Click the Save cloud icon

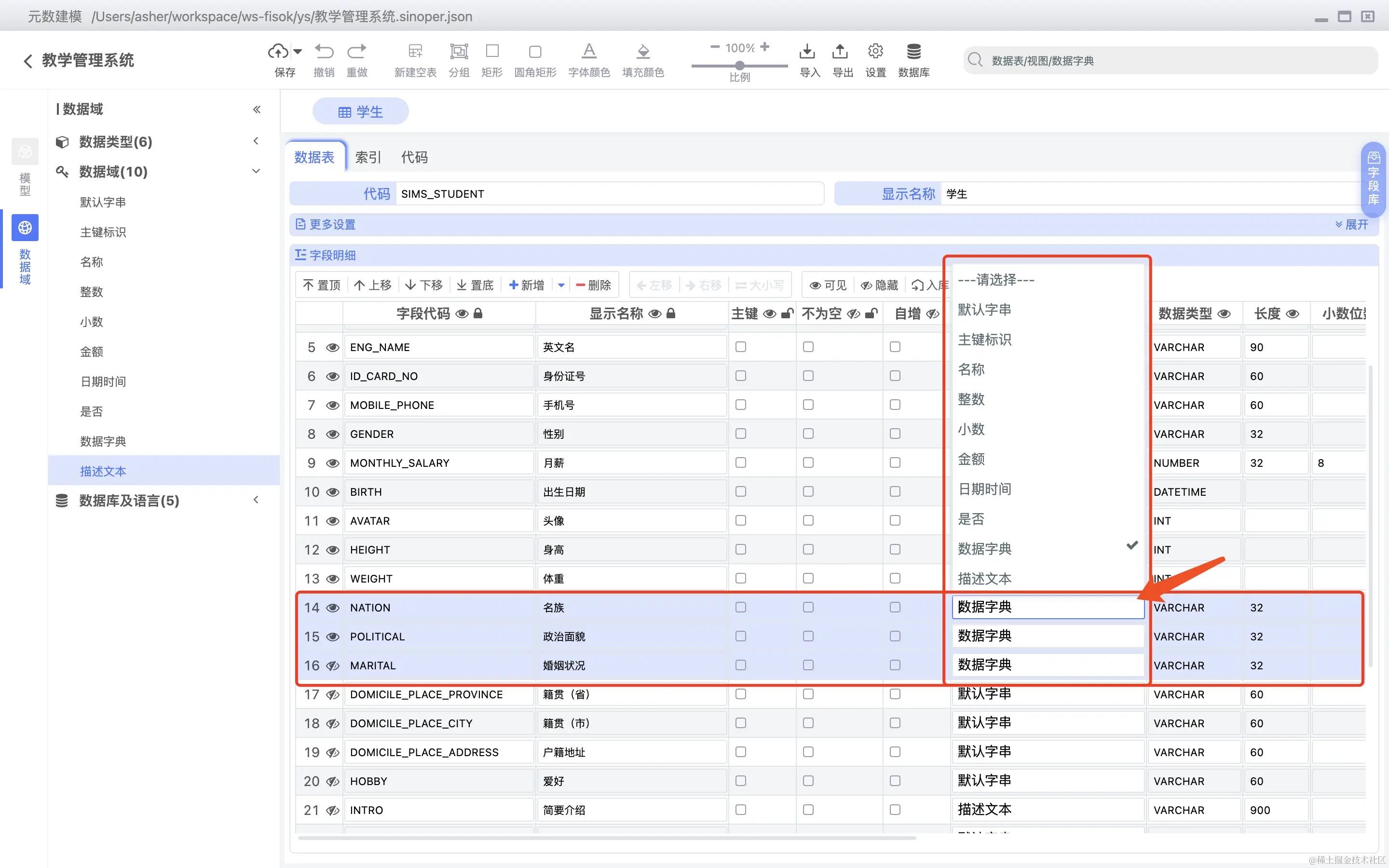pos(278,51)
